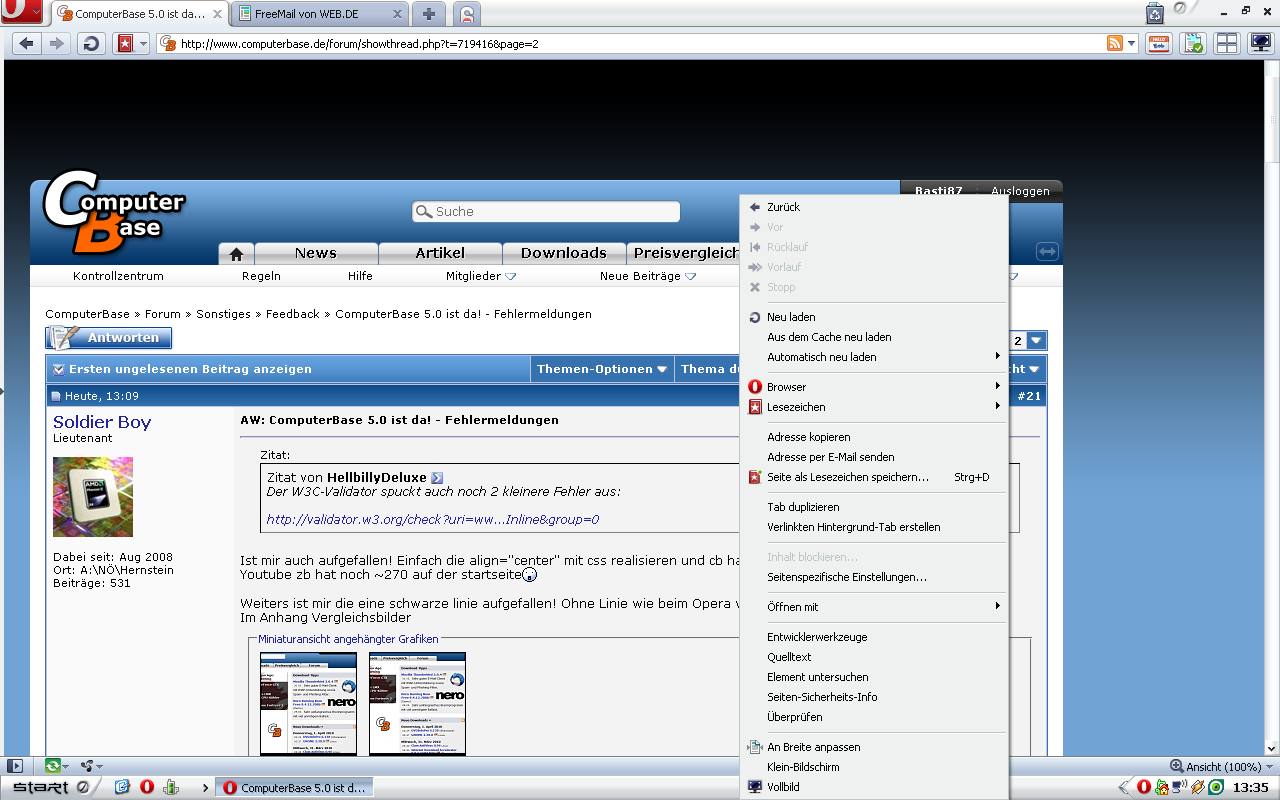This screenshot has height=800, width=1280.
Task: Expand the address bar history dropdown arrow
Action: click(x=1132, y=44)
